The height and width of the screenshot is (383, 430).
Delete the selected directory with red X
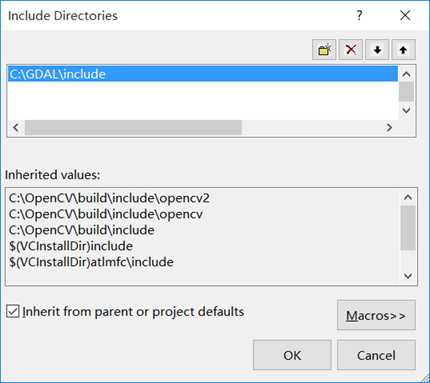coord(351,50)
